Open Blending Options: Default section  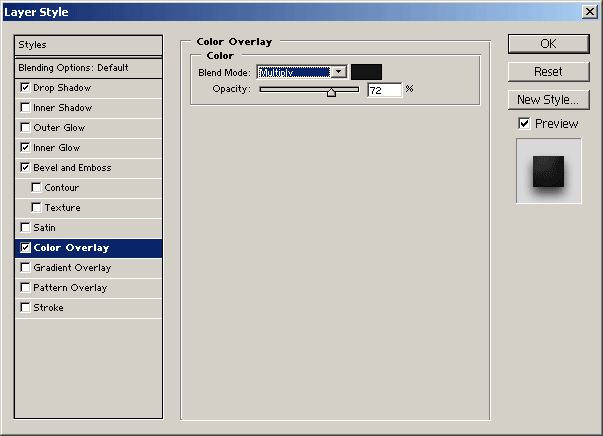pyautogui.click(x=88, y=68)
